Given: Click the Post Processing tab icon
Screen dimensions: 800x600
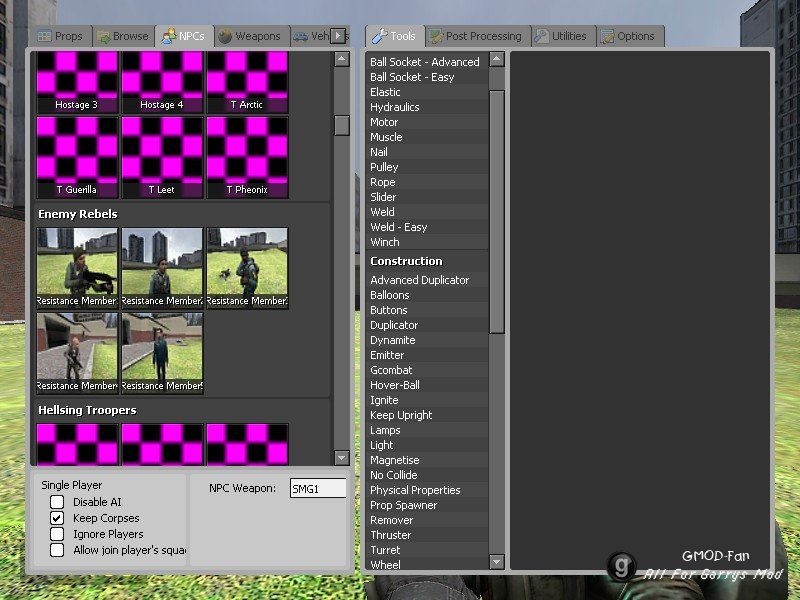Looking at the screenshot, I should [x=436, y=36].
